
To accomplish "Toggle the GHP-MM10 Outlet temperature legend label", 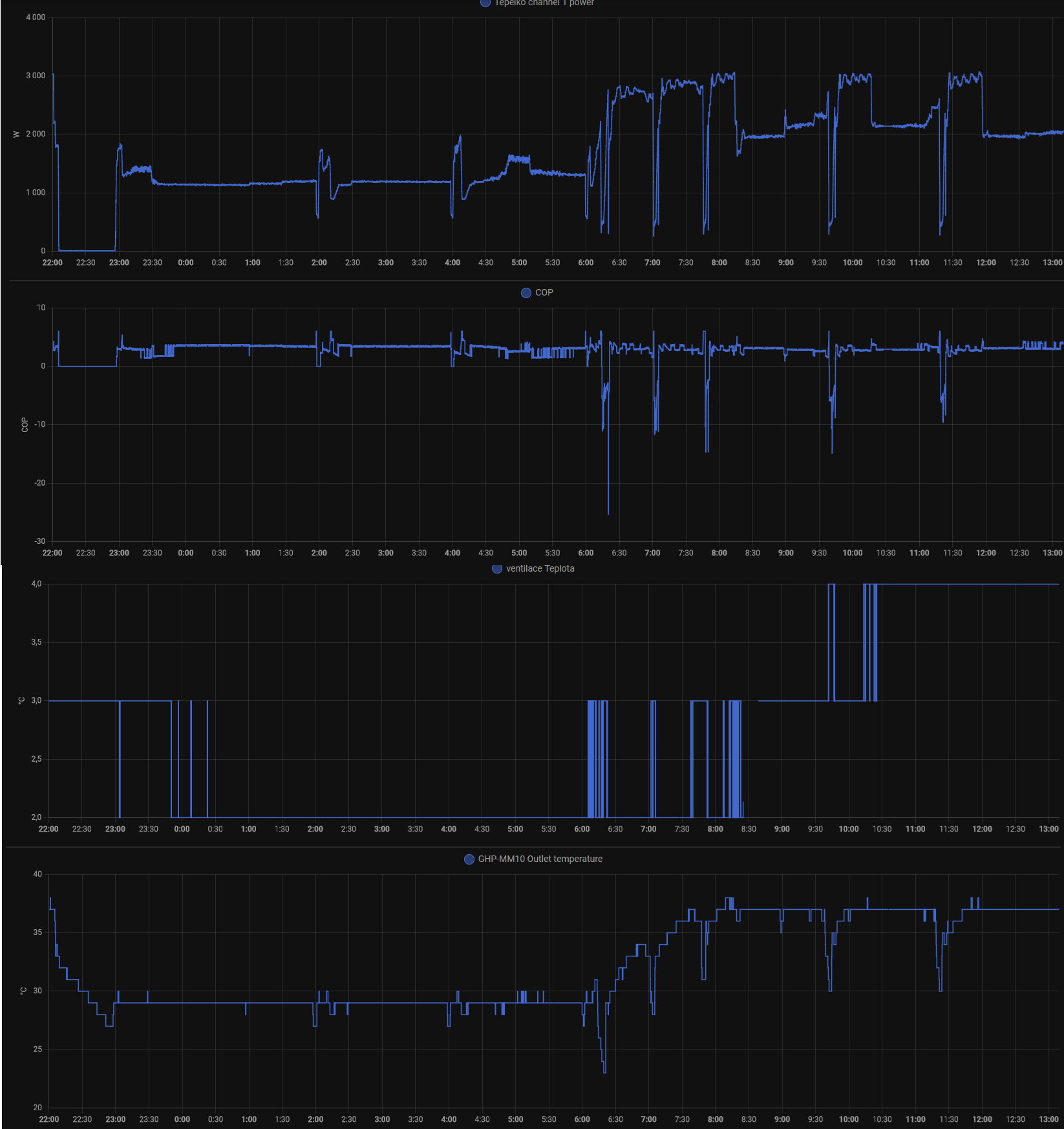I will 540,859.
